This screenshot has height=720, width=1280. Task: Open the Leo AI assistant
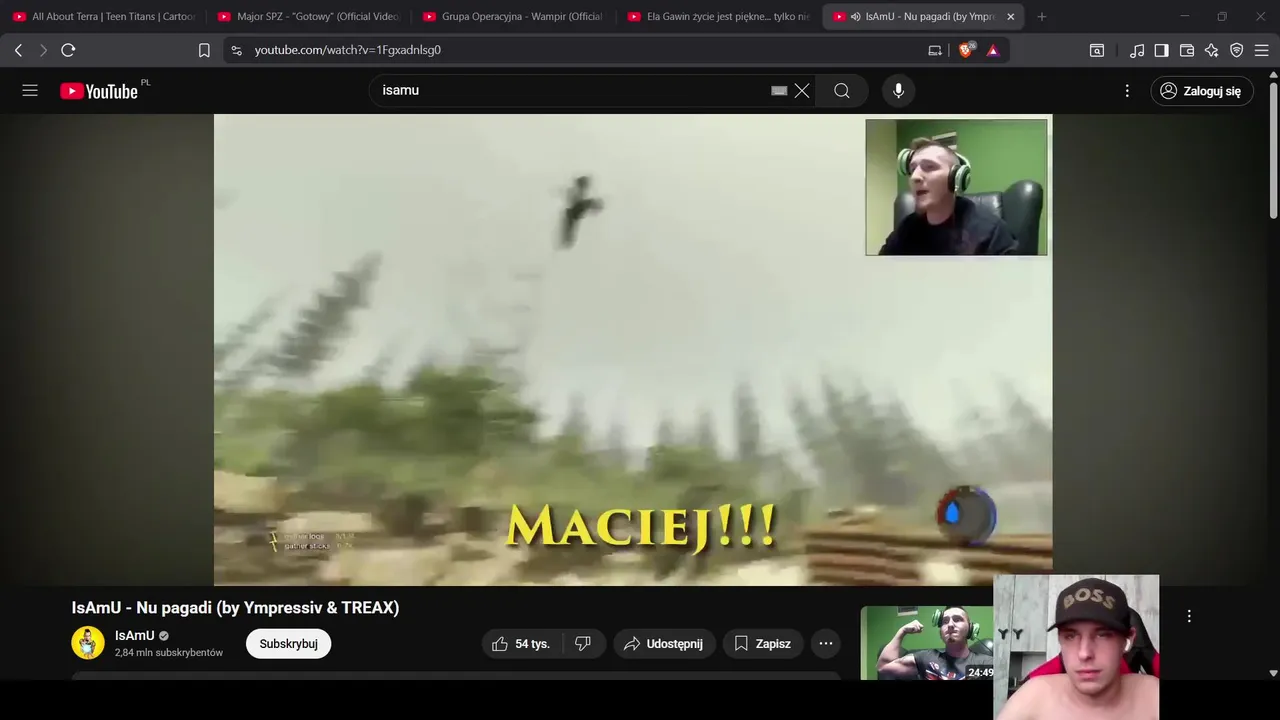[x=1212, y=50]
